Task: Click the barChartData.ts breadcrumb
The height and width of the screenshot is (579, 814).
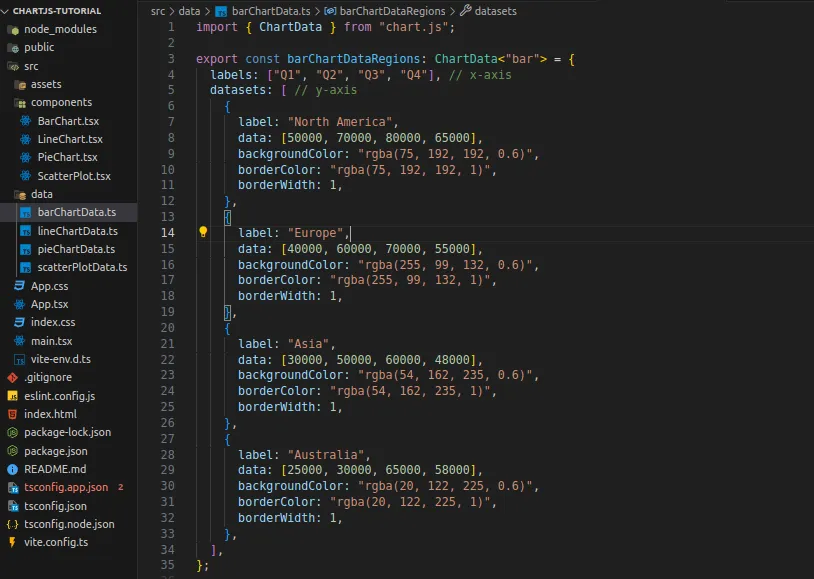Action: [x=270, y=11]
